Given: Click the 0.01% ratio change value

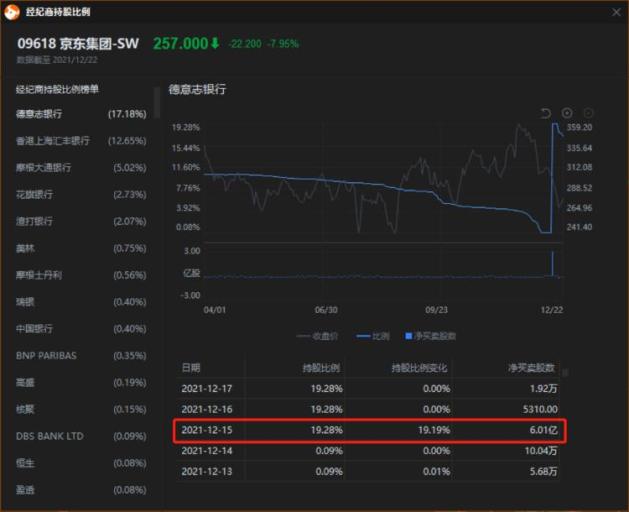Looking at the screenshot, I should (436, 471).
